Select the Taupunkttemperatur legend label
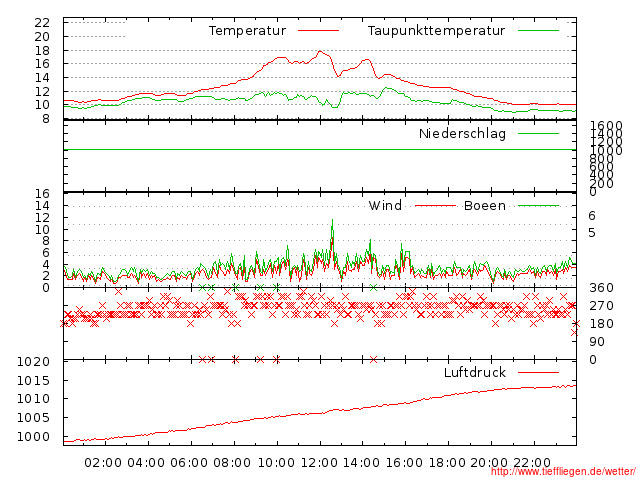Screen dimensions: 640x480 click(436, 31)
